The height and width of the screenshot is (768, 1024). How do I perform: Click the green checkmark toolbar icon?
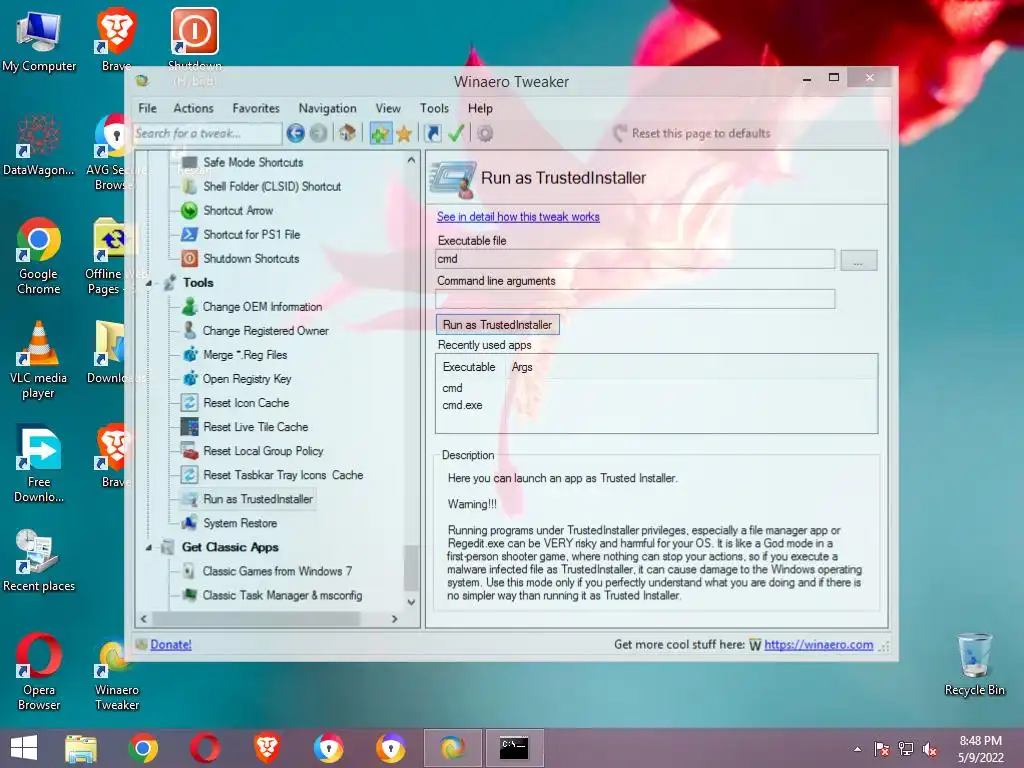pyautogui.click(x=456, y=133)
